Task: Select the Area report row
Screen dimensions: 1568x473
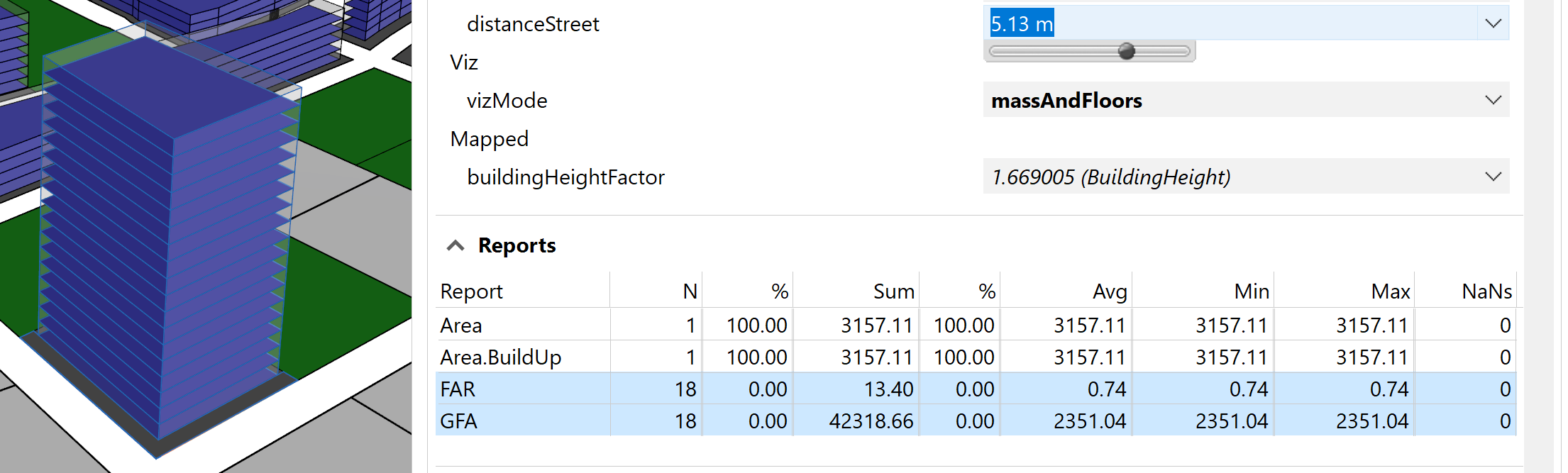Action: point(461,325)
